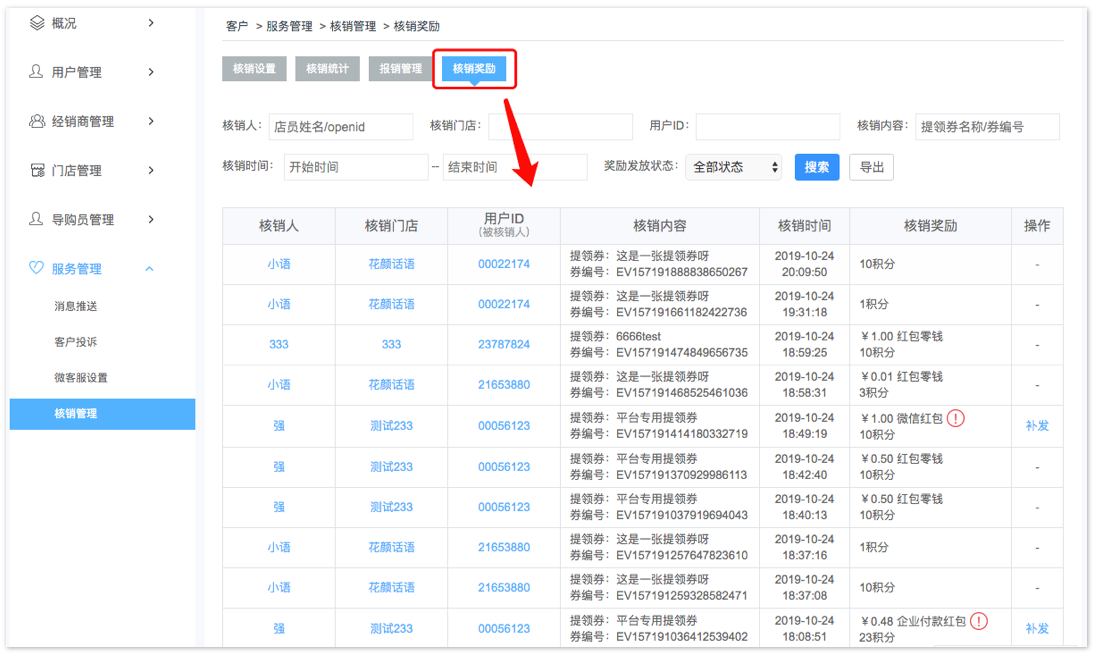Collapse the 服务管理 menu chevron
This screenshot has width=1098, height=654.
[x=150, y=269]
